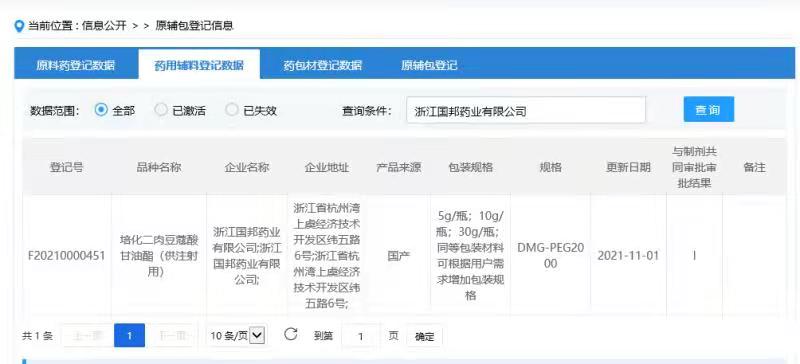The width and height of the screenshot is (800, 364).
Task: Select the 已激活 radio button
Action: pyautogui.click(x=161, y=110)
